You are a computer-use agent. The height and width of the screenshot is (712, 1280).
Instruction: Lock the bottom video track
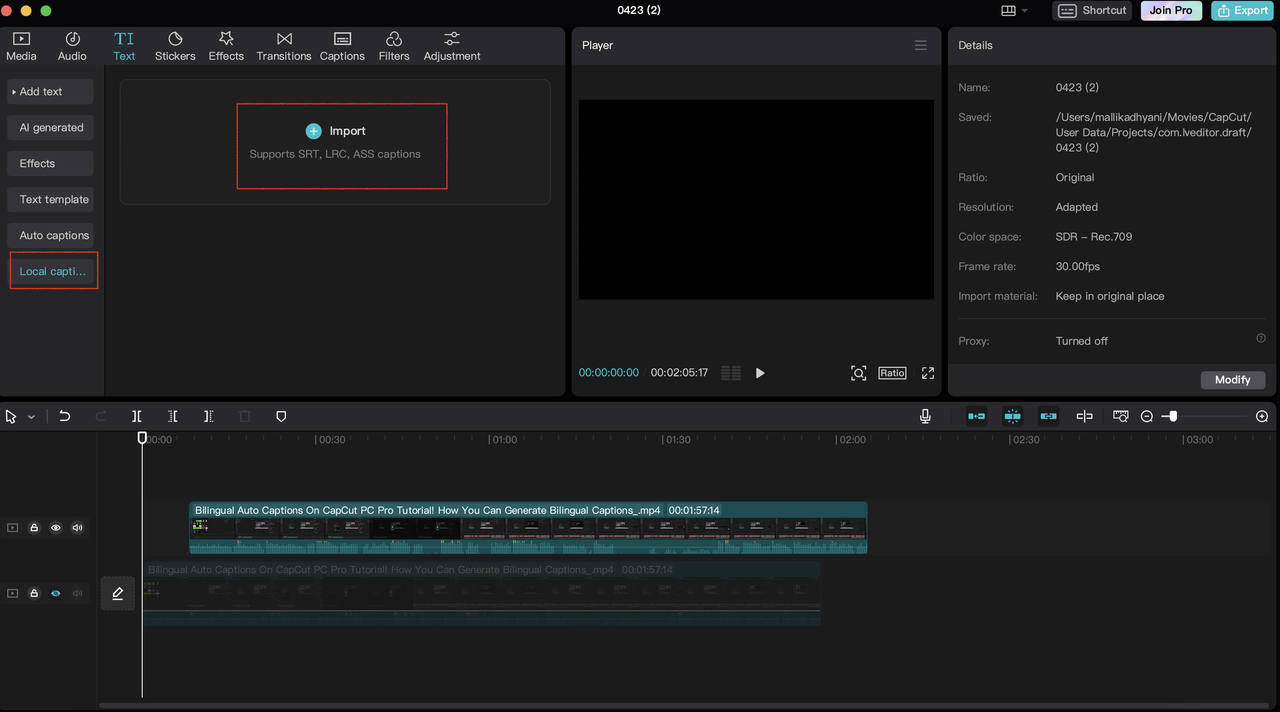34,594
